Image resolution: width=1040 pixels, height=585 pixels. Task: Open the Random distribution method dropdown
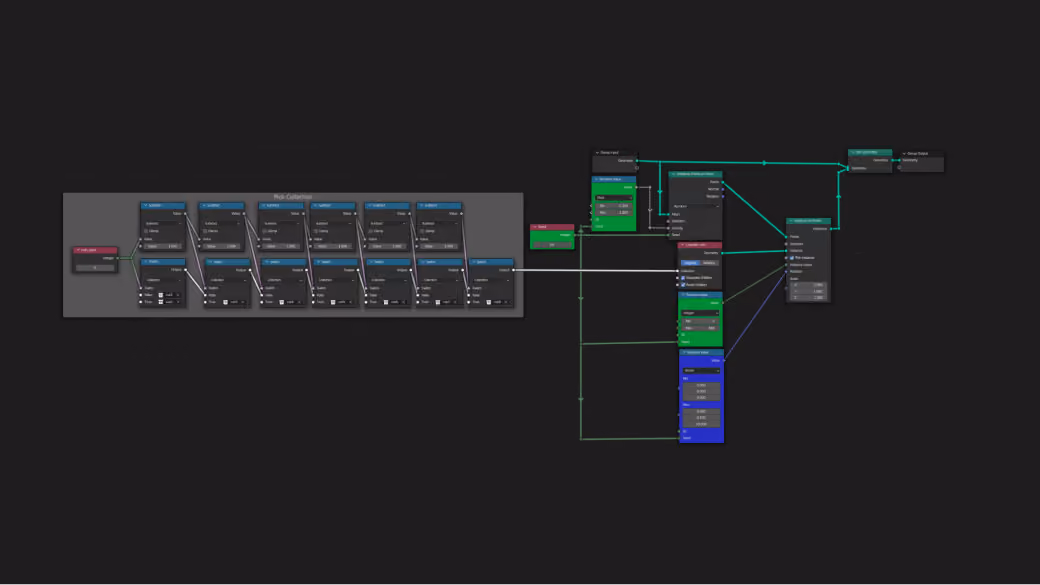[695, 206]
